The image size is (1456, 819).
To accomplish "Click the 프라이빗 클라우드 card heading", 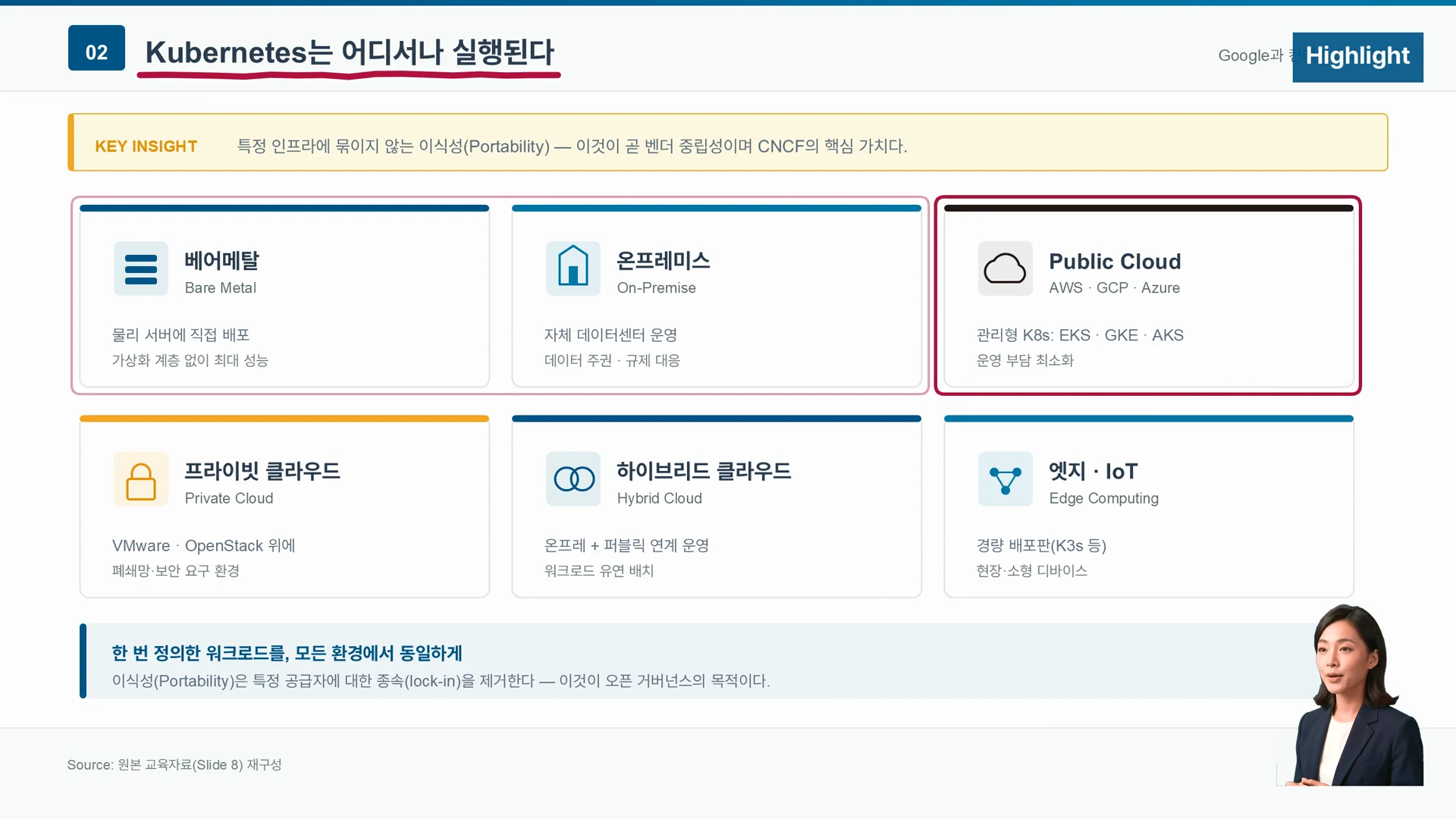I will [x=262, y=471].
